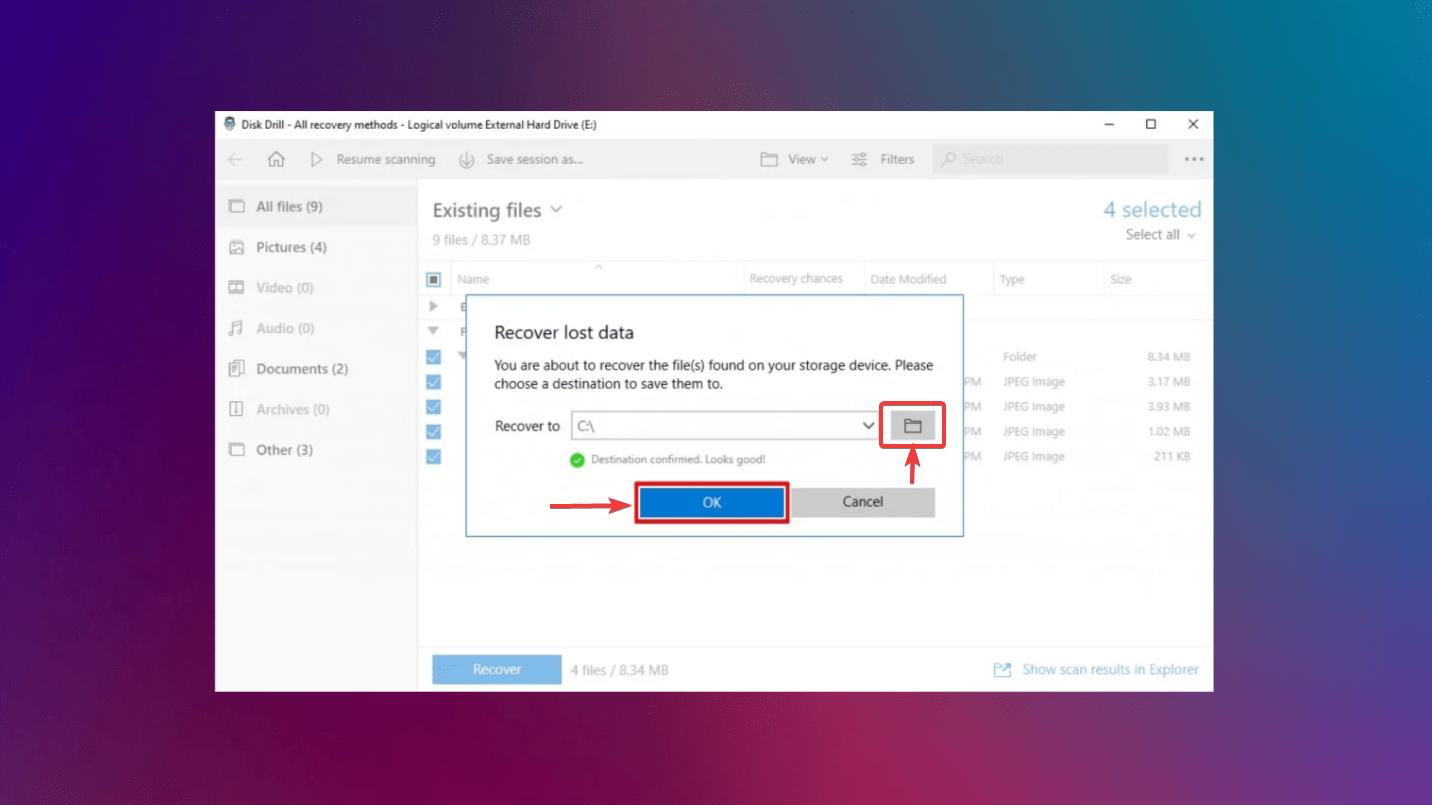
Task: Select Video (0) category
Action: point(316,287)
